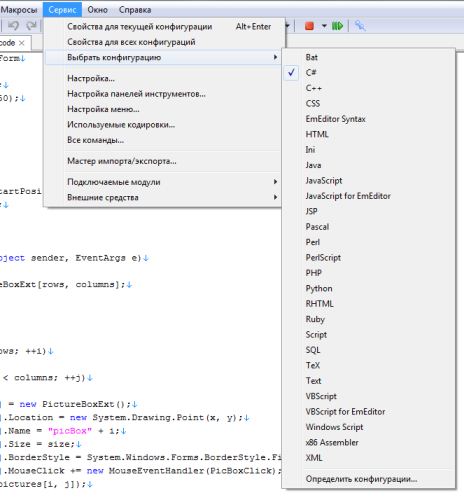Viewport: 464px width, 500px height.
Task: Close the code tab with its X
Action: pos(22,43)
